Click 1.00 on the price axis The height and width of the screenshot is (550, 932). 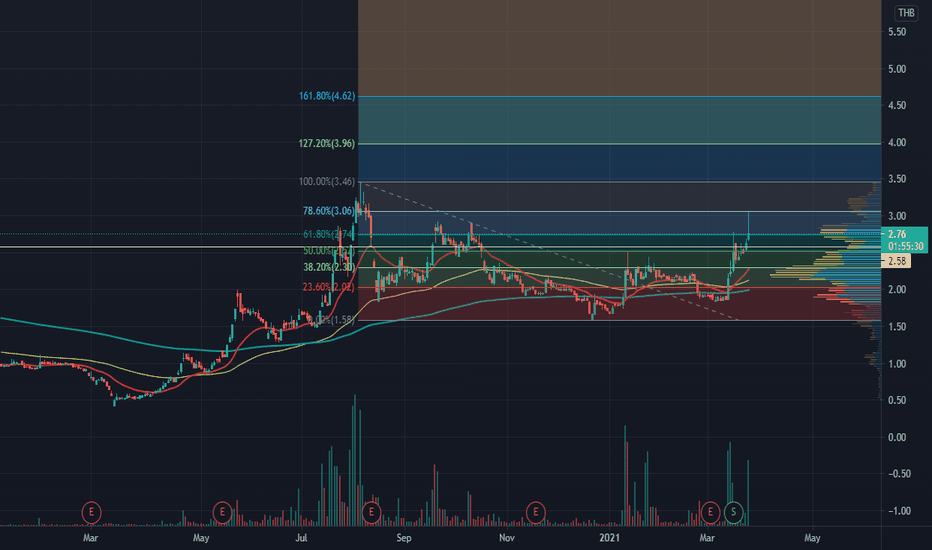click(x=897, y=364)
